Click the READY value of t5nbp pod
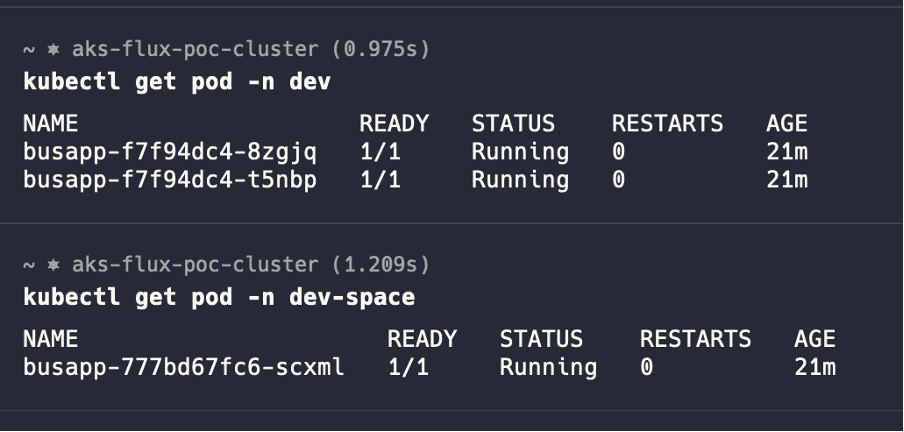The height and width of the screenshot is (432, 904). 381,180
